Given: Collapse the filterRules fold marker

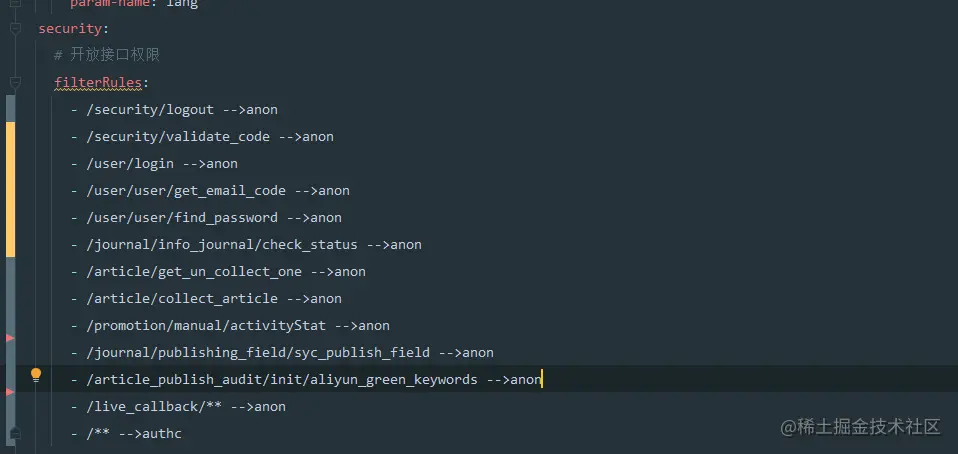Looking at the screenshot, I should [x=14, y=82].
